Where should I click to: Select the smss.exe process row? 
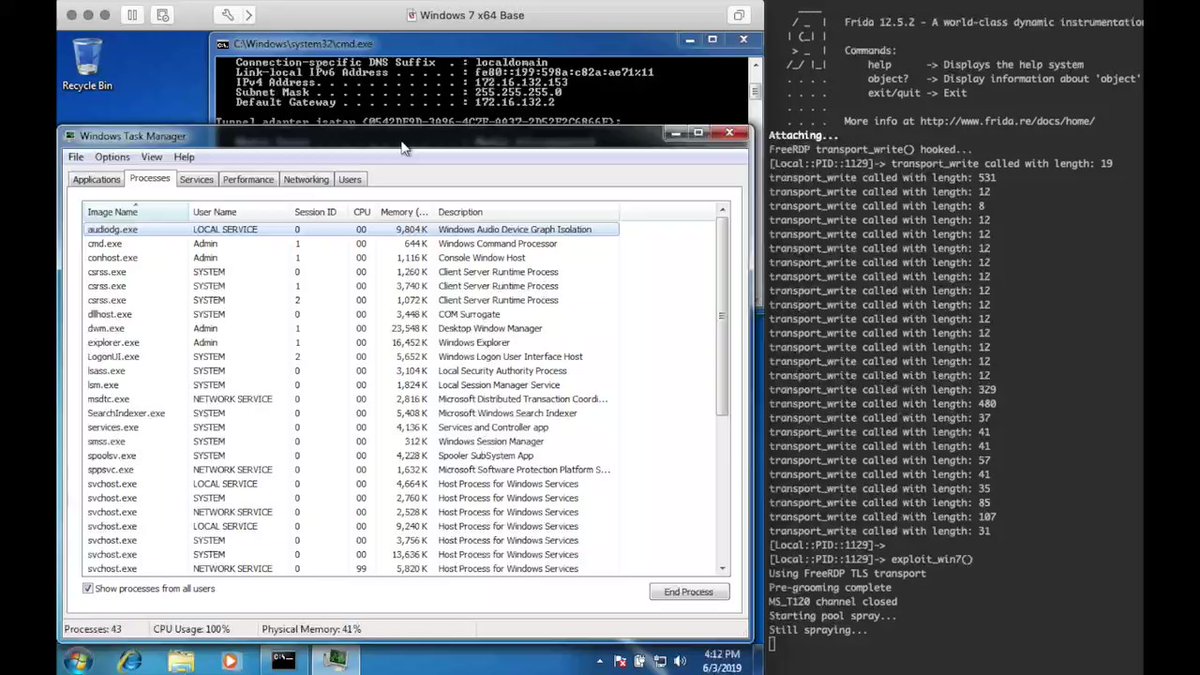click(x=351, y=441)
